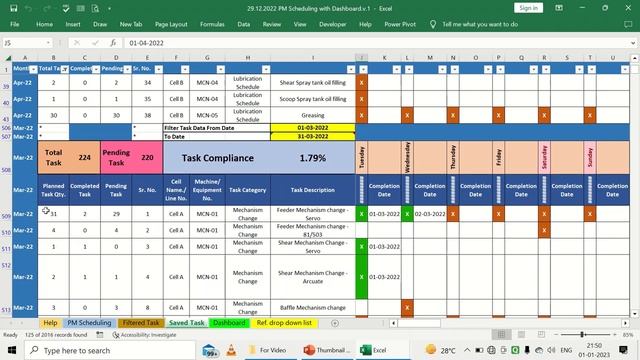Click the macro recording icon in status bar
This screenshot has height=360, width=640.
tap(100, 335)
